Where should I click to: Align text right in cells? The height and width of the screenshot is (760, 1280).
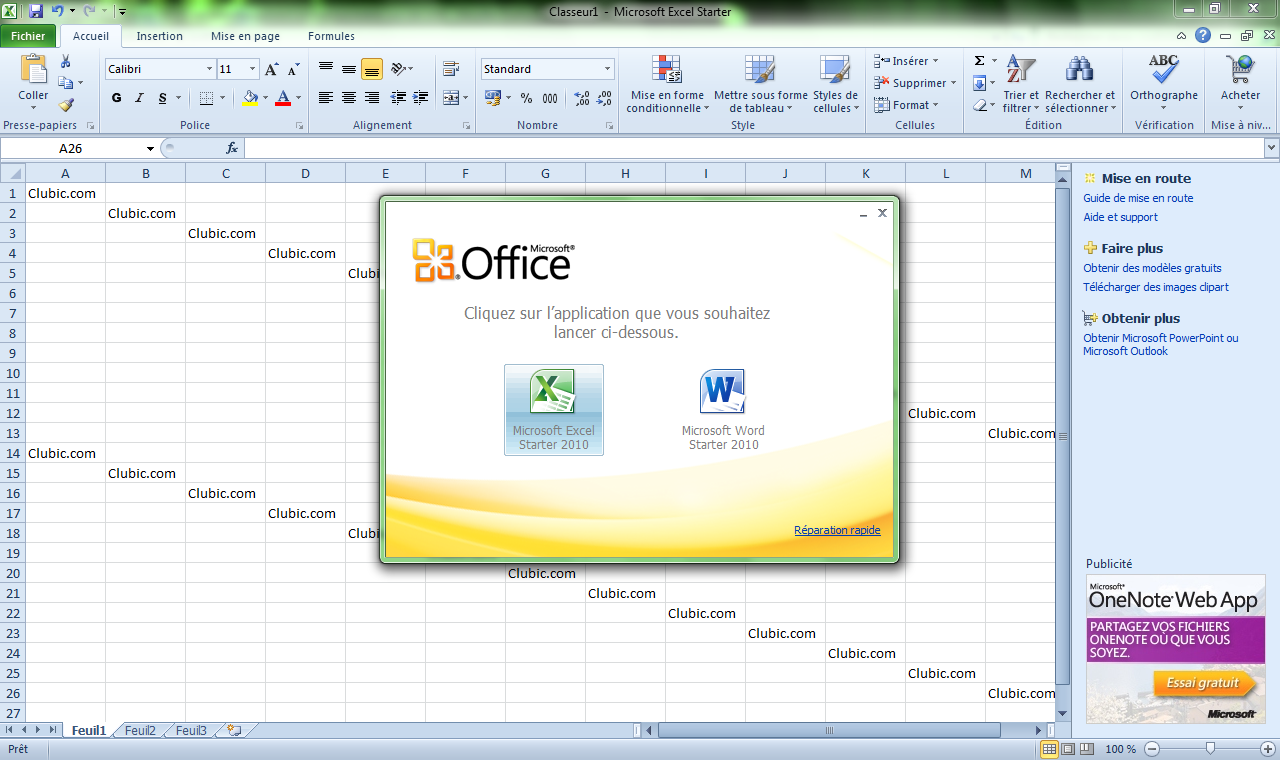(x=372, y=98)
